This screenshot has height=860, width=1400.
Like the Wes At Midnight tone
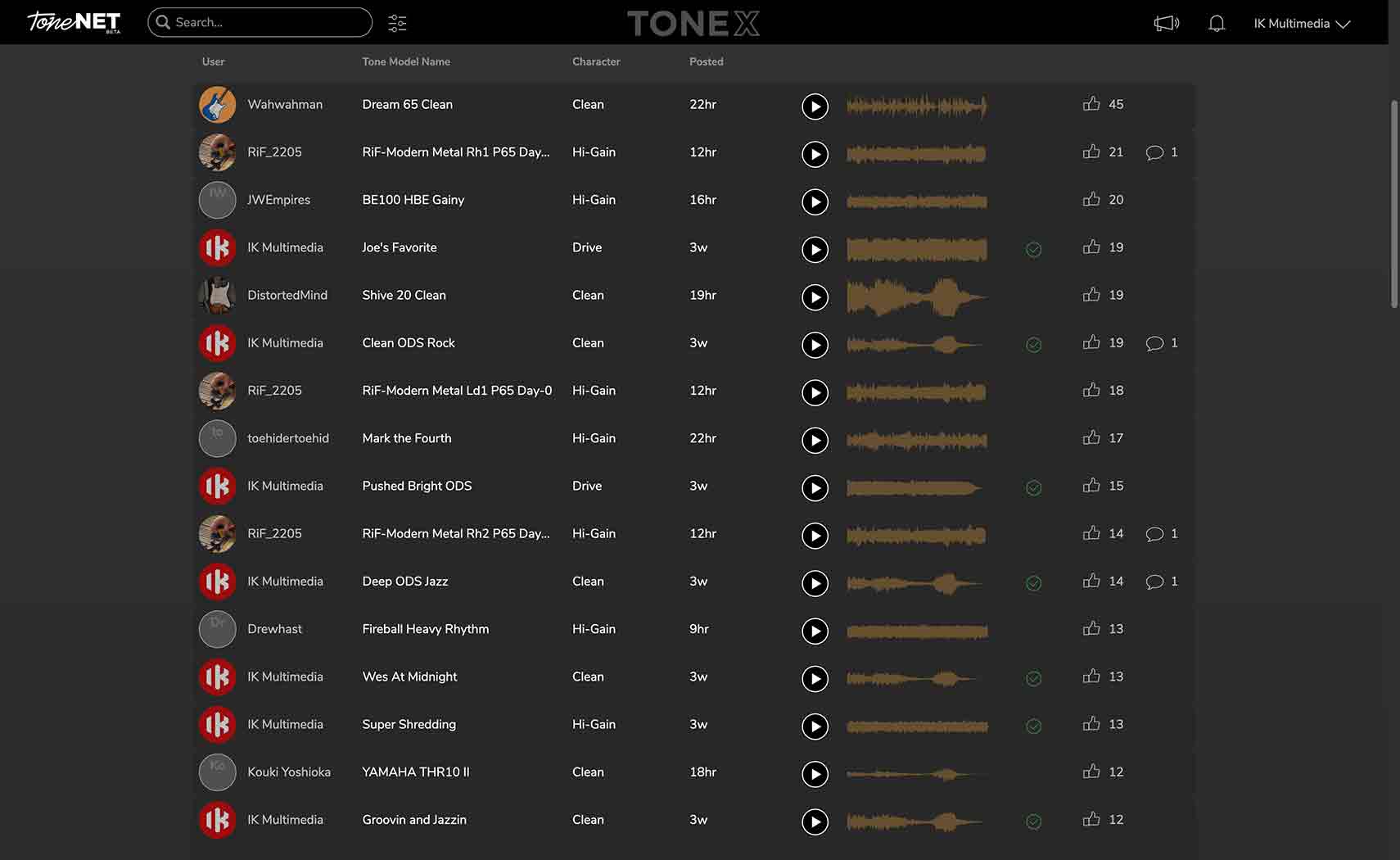tap(1091, 676)
